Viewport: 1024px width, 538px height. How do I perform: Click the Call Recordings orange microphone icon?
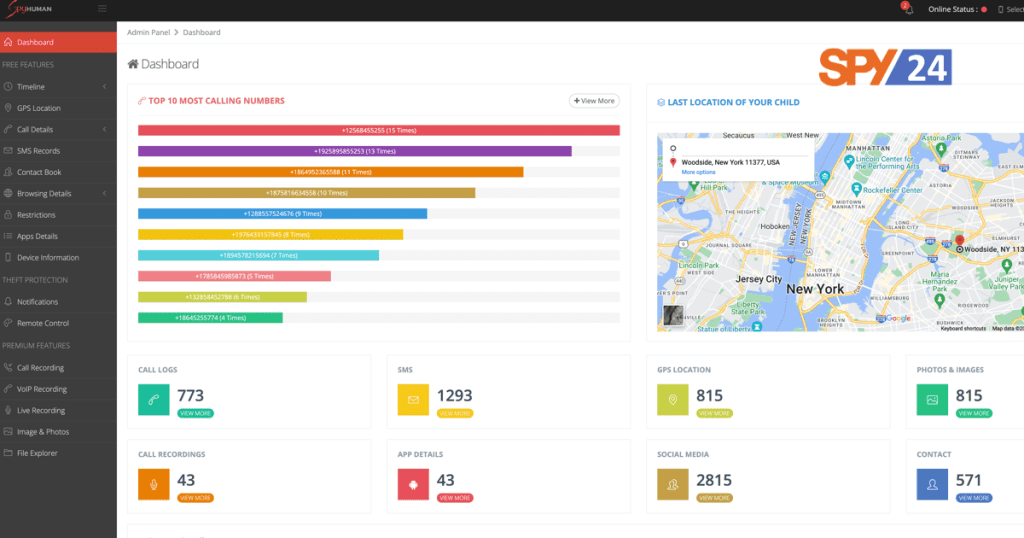click(153, 484)
